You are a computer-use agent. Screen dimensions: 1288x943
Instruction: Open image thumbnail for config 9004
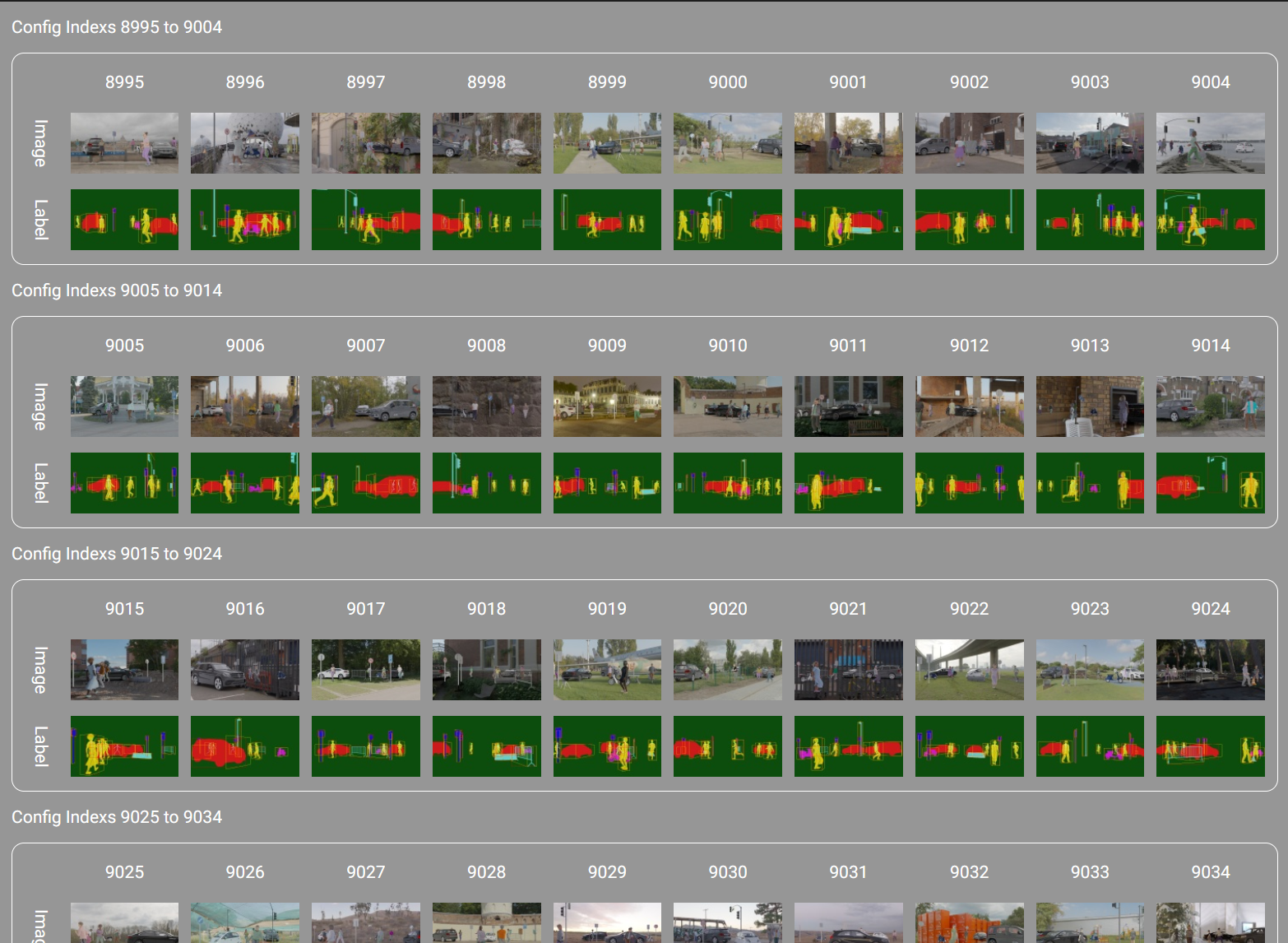1211,143
